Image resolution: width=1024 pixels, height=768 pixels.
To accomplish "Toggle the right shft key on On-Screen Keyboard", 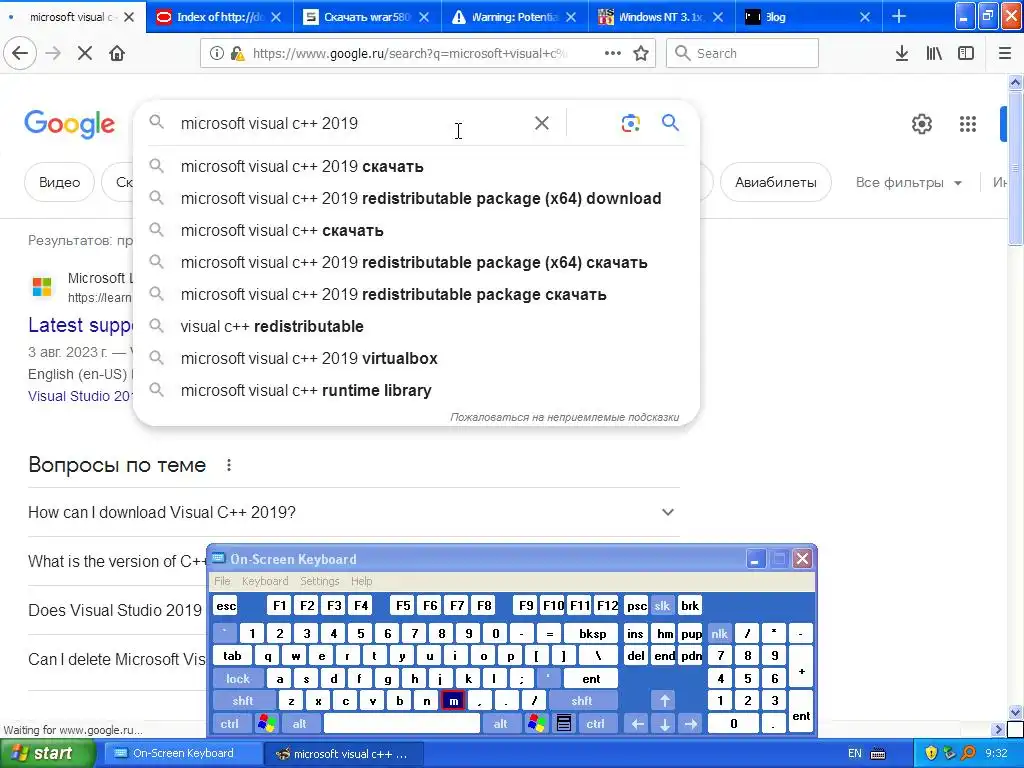I will pyautogui.click(x=582, y=701).
